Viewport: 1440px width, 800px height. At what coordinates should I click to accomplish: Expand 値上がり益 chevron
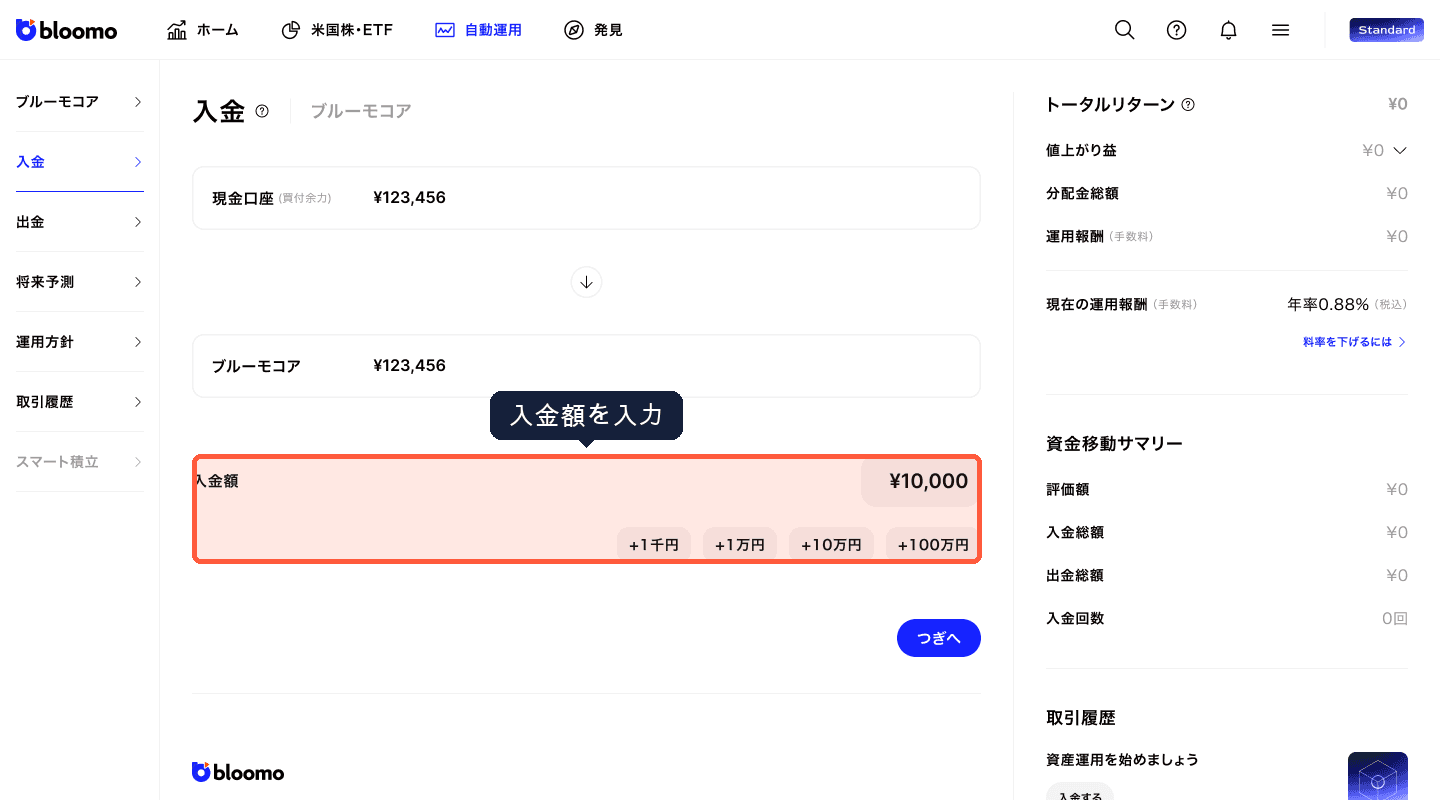click(1400, 150)
